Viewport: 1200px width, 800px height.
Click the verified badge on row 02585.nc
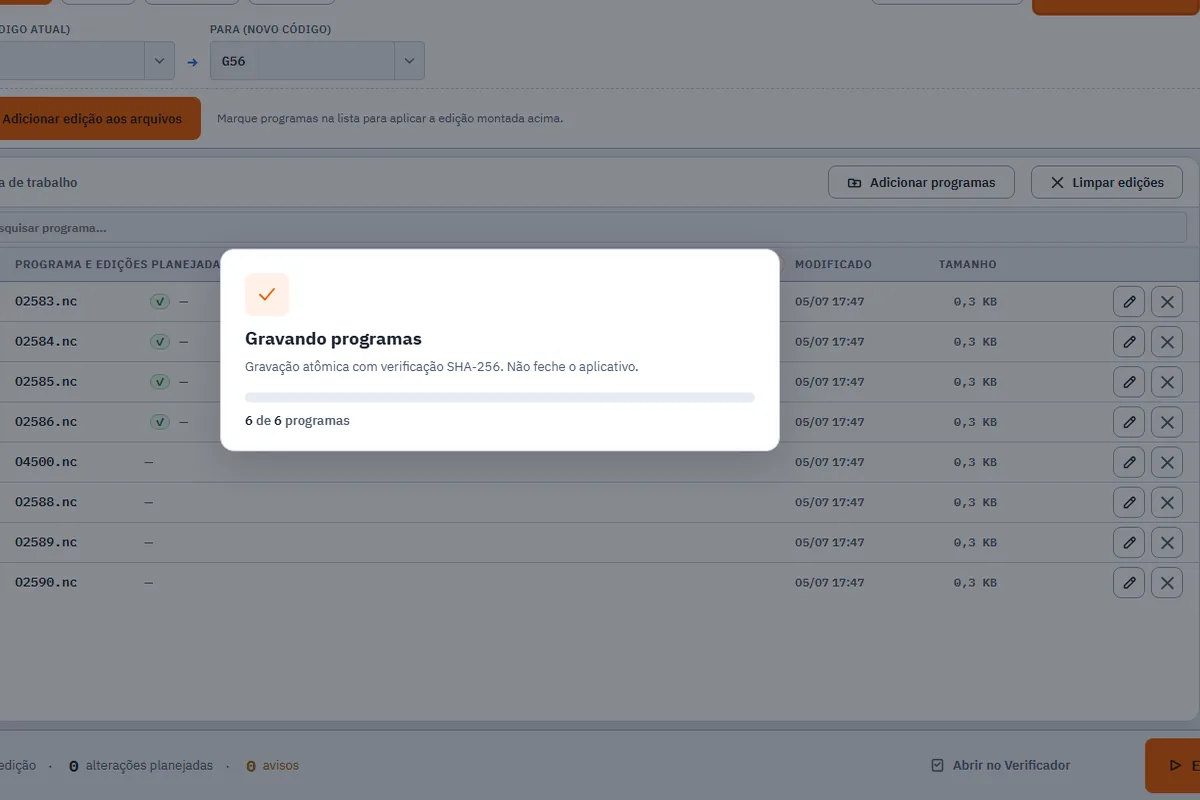pyautogui.click(x=160, y=381)
